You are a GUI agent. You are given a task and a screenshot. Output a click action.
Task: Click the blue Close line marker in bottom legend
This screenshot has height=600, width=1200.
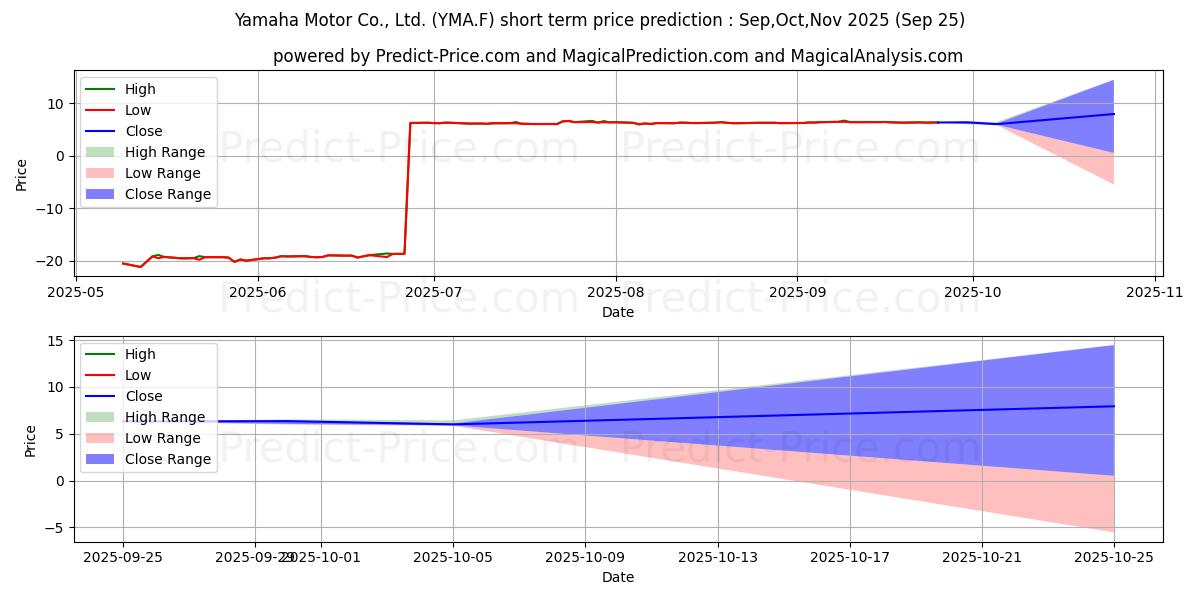(100, 397)
